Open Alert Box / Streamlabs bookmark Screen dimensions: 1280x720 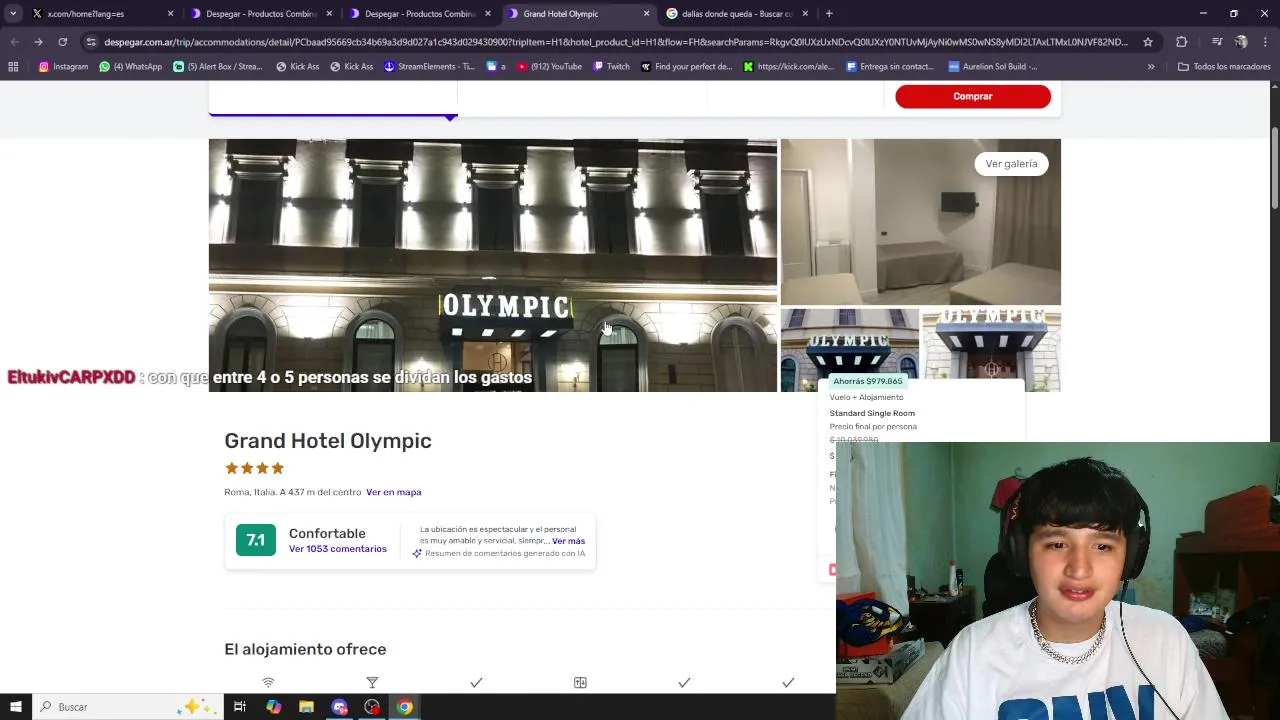218,67
